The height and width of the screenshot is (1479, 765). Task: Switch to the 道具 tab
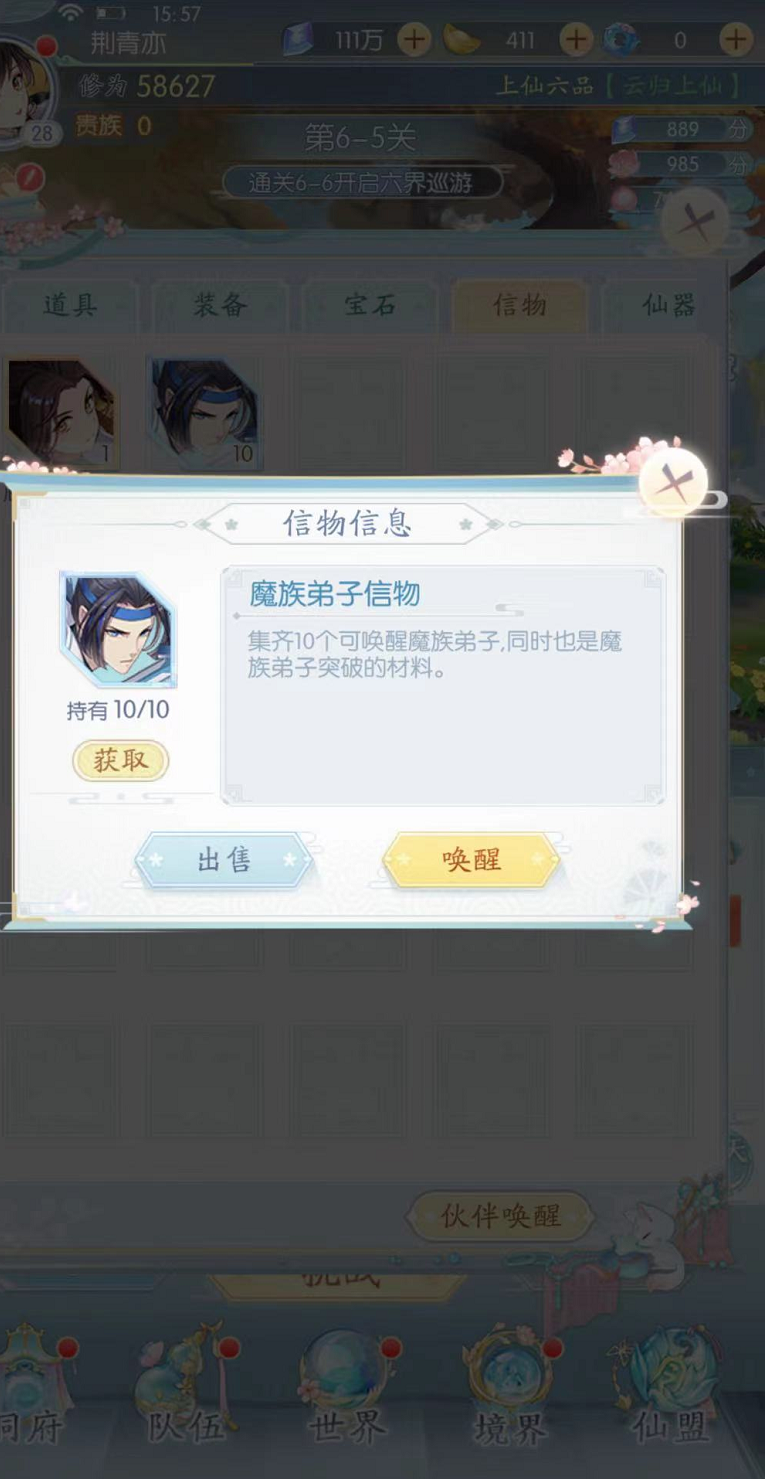(x=70, y=305)
